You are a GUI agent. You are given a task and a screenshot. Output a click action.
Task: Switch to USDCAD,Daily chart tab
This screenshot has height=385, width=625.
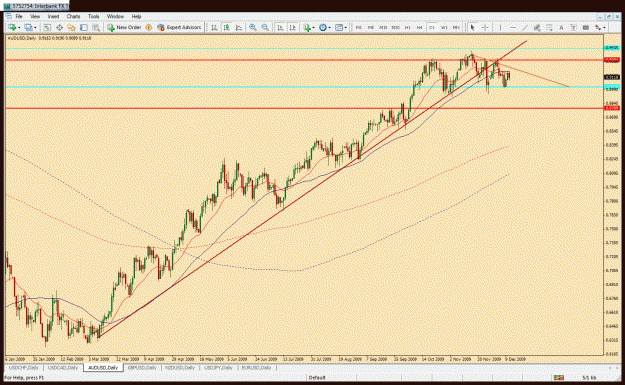[63, 368]
